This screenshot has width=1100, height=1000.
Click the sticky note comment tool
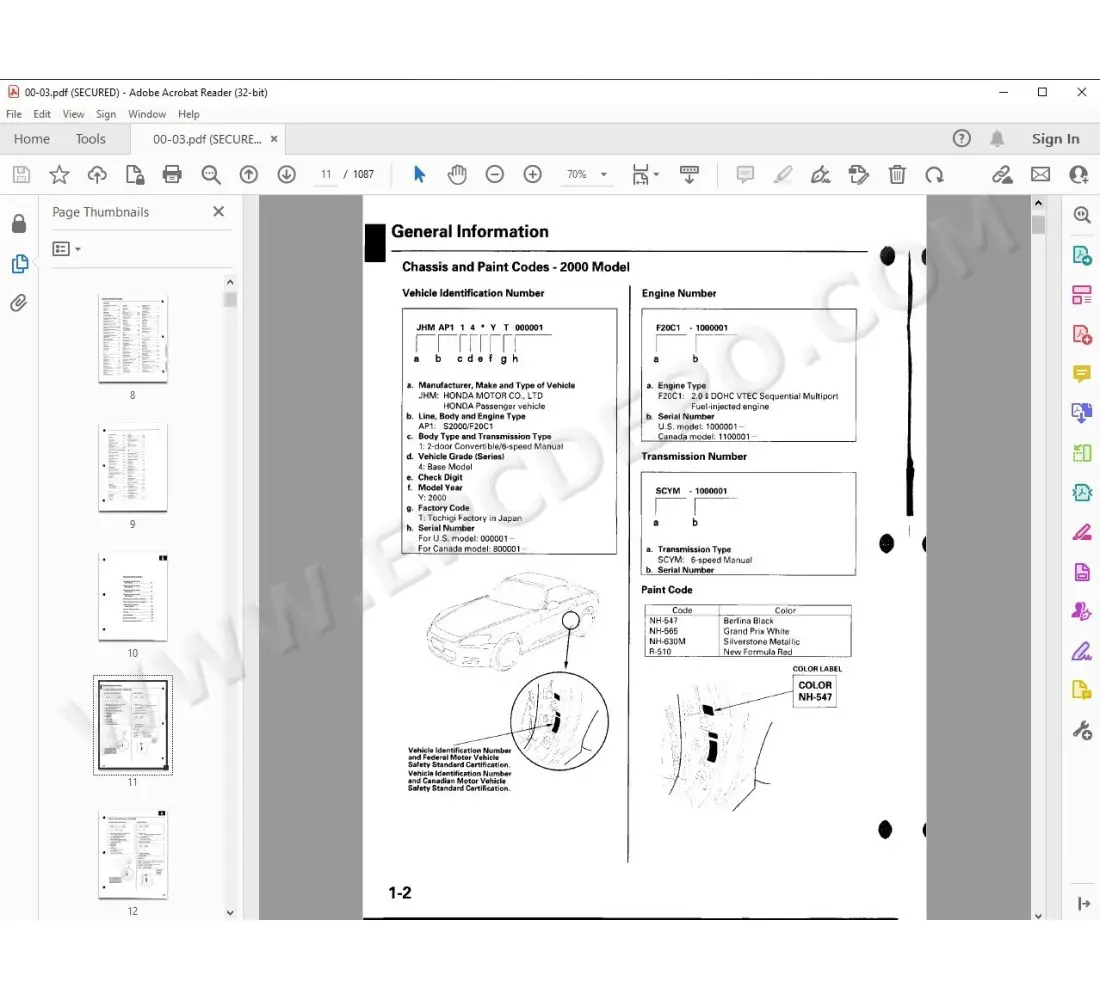pyautogui.click(x=744, y=174)
